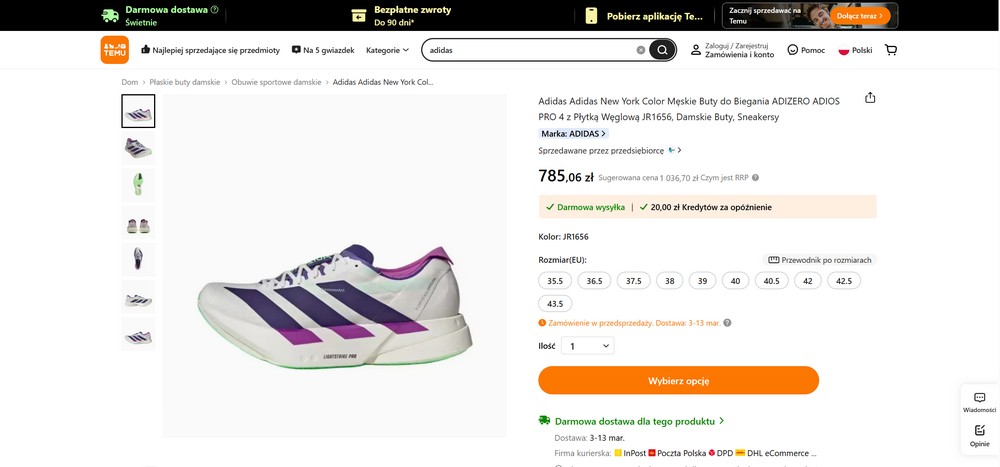Open the shopping cart
Screen dimensions: 1000x467
point(891,50)
